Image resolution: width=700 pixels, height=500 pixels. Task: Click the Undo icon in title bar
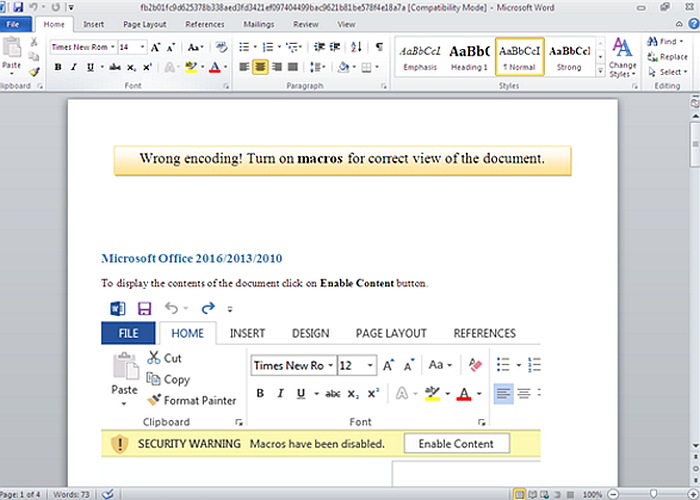[x=33, y=7]
